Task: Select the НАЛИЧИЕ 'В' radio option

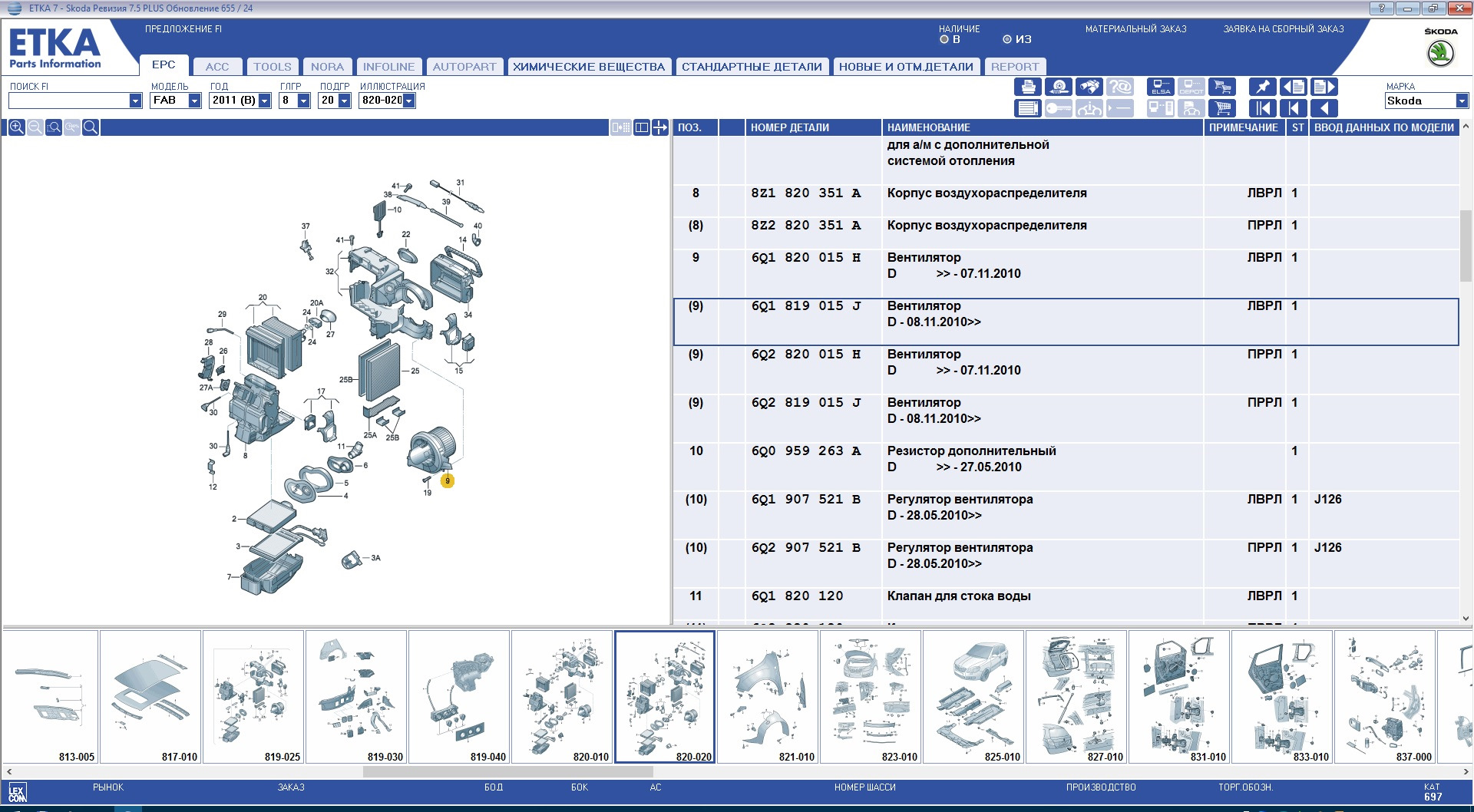Action: pyautogui.click(x=944, y=39)
